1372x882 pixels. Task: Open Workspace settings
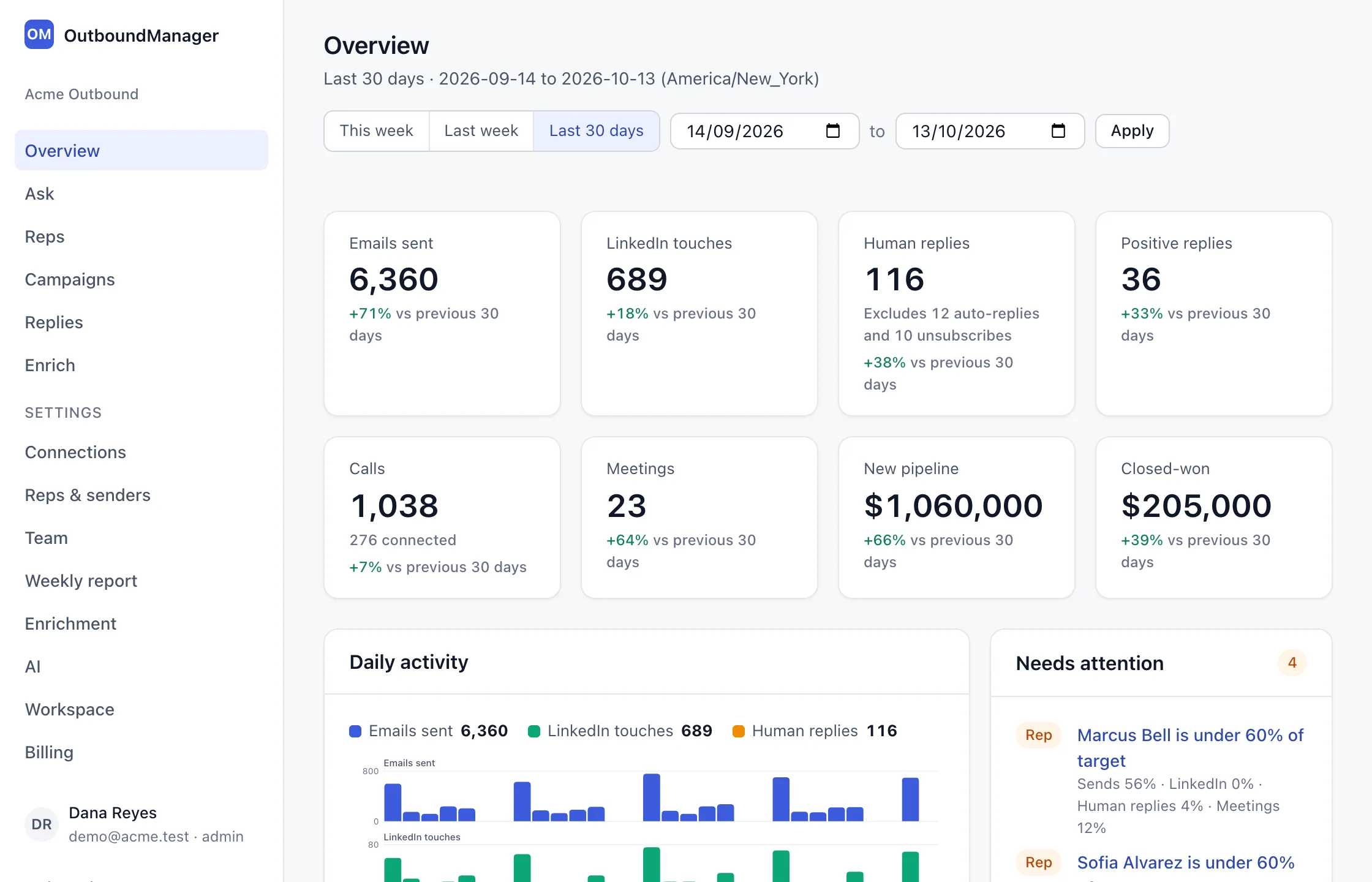[141, 709]
